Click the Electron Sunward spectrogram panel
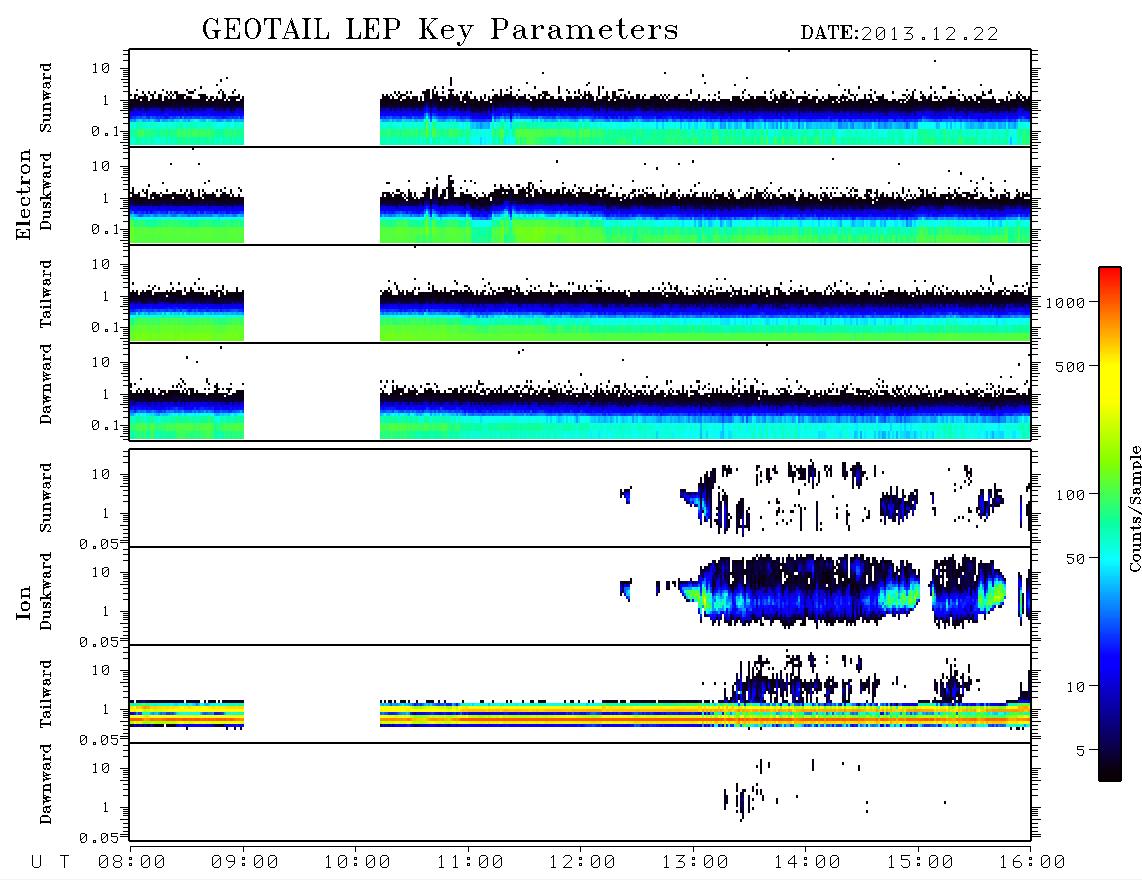 [x=580, y=98]
